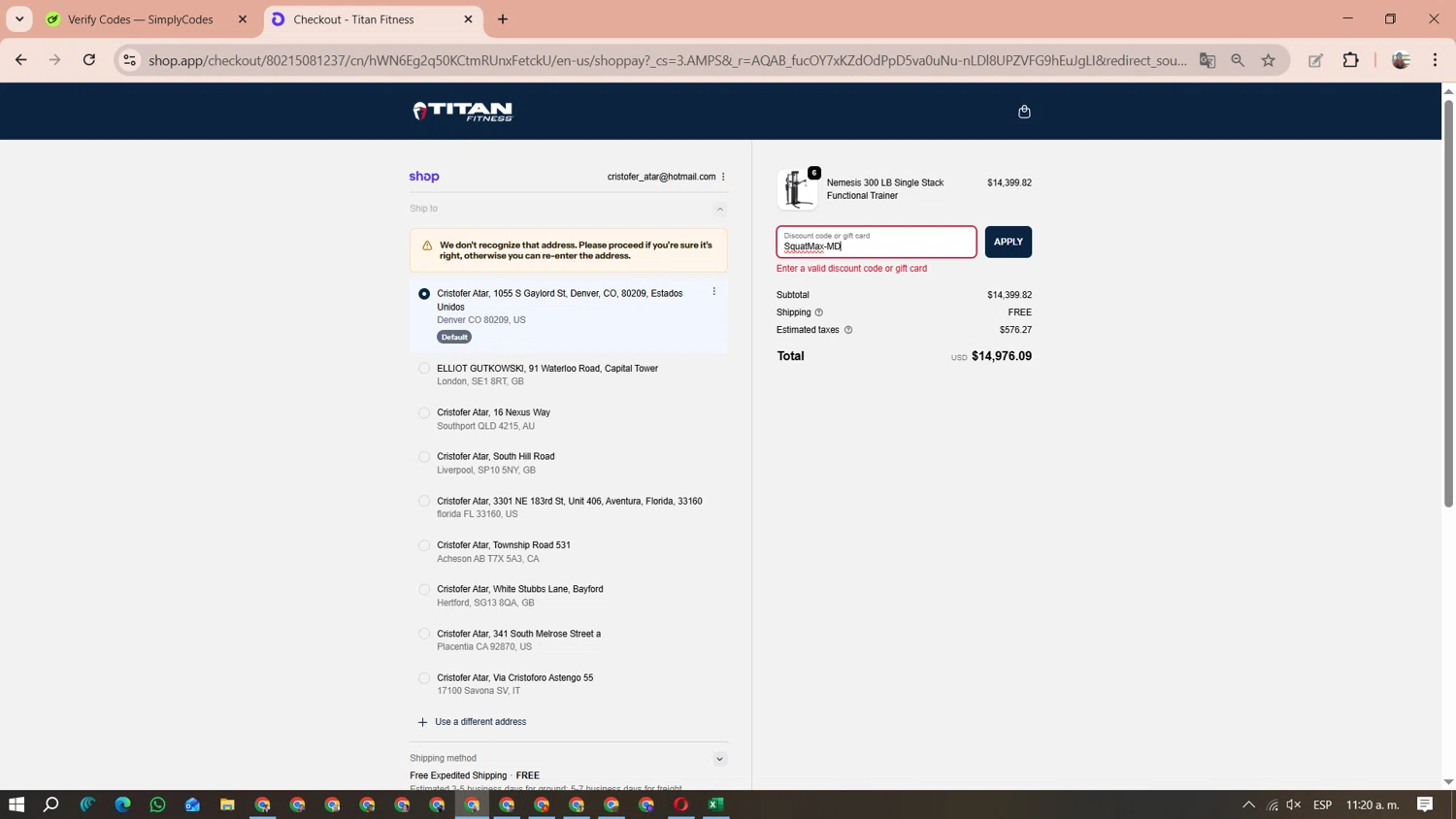Switch to Verify Codes SimplyCodes tab
This screenshot has height=819, width=1456.
coord(148,19)
